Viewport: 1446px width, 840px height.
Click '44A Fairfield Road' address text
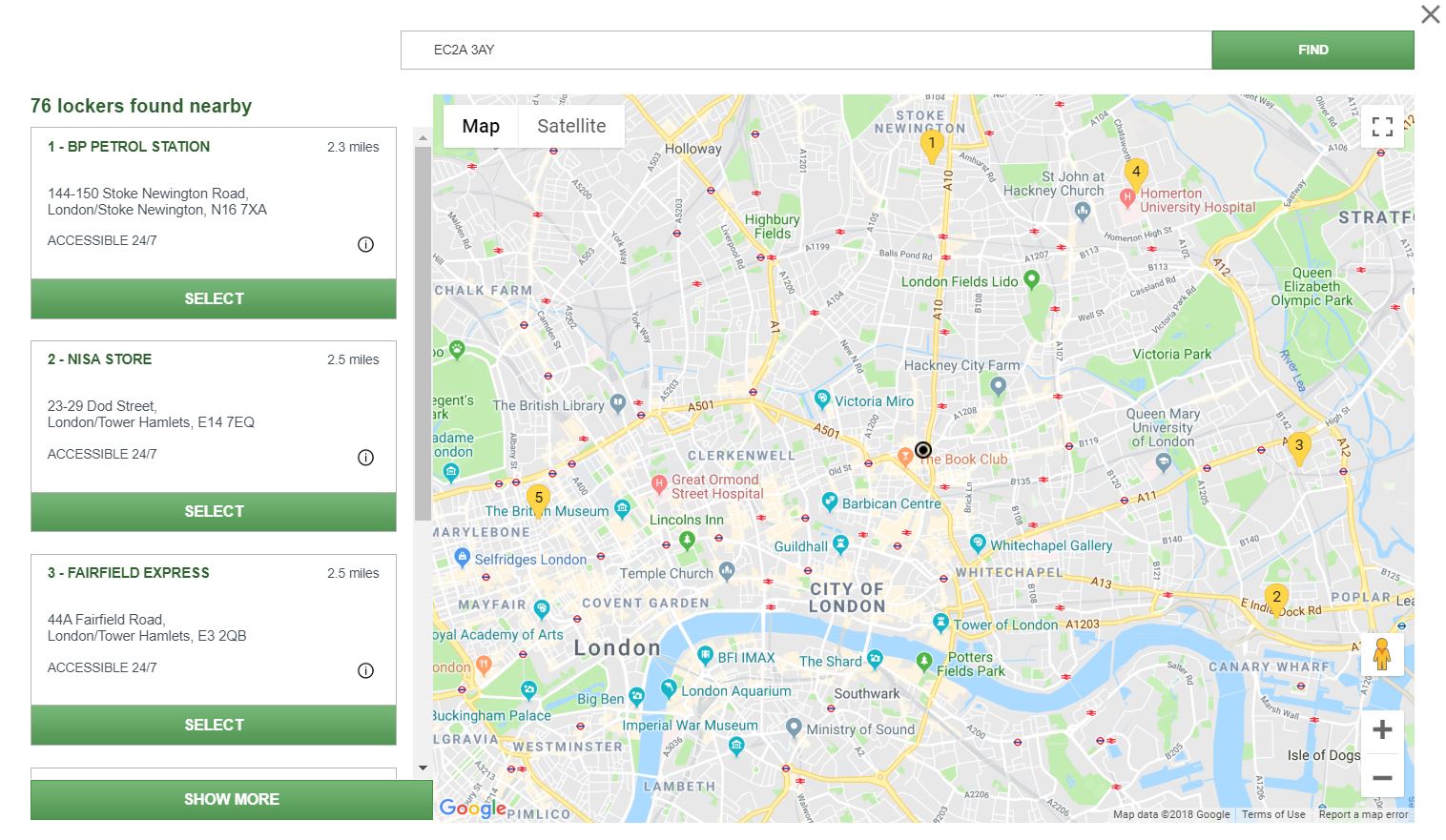coord(107,620)
